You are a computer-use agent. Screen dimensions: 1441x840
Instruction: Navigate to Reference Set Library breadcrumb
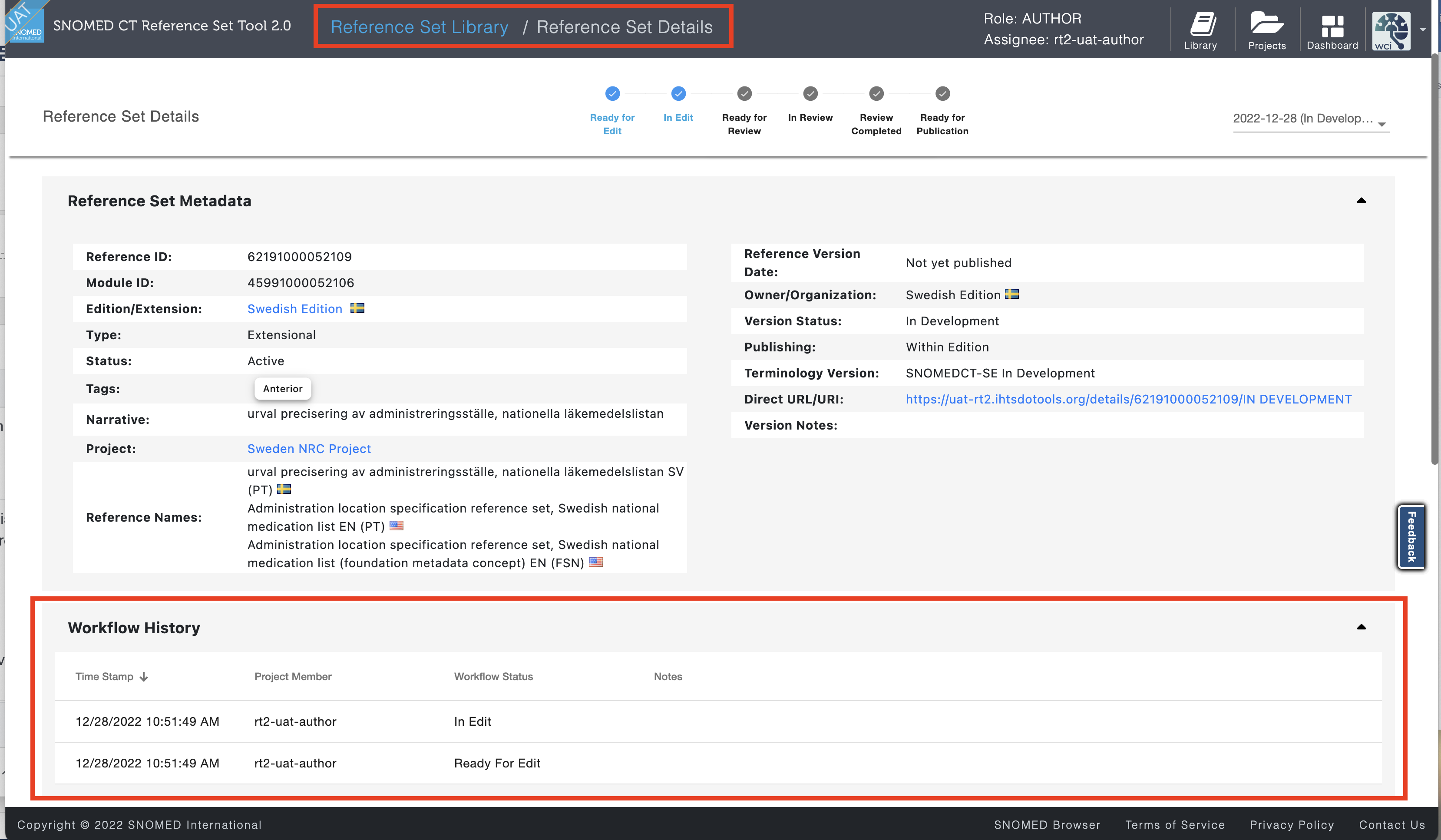click(420, 27)
